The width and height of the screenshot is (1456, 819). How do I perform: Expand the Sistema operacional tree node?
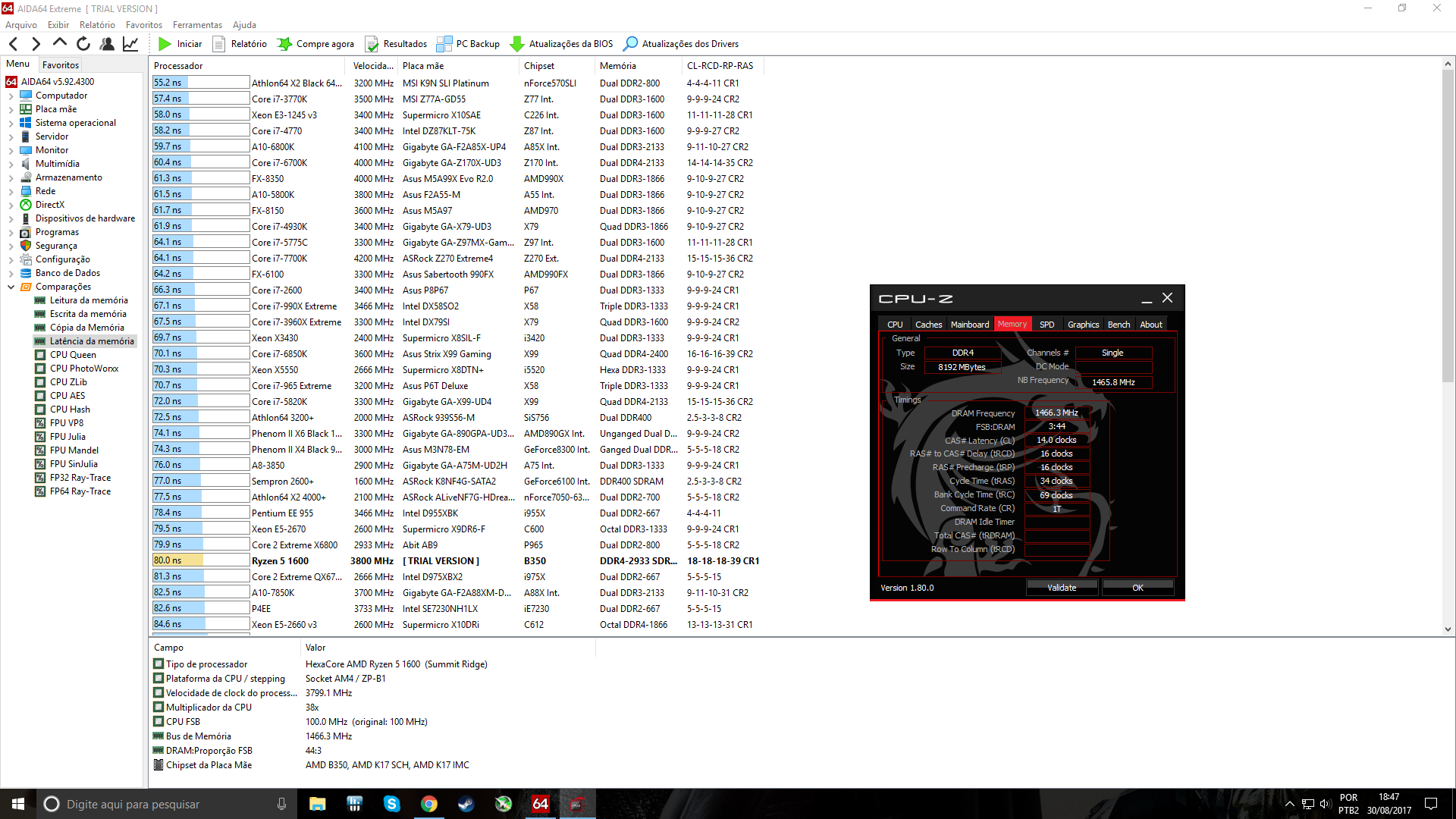point(11,124)
